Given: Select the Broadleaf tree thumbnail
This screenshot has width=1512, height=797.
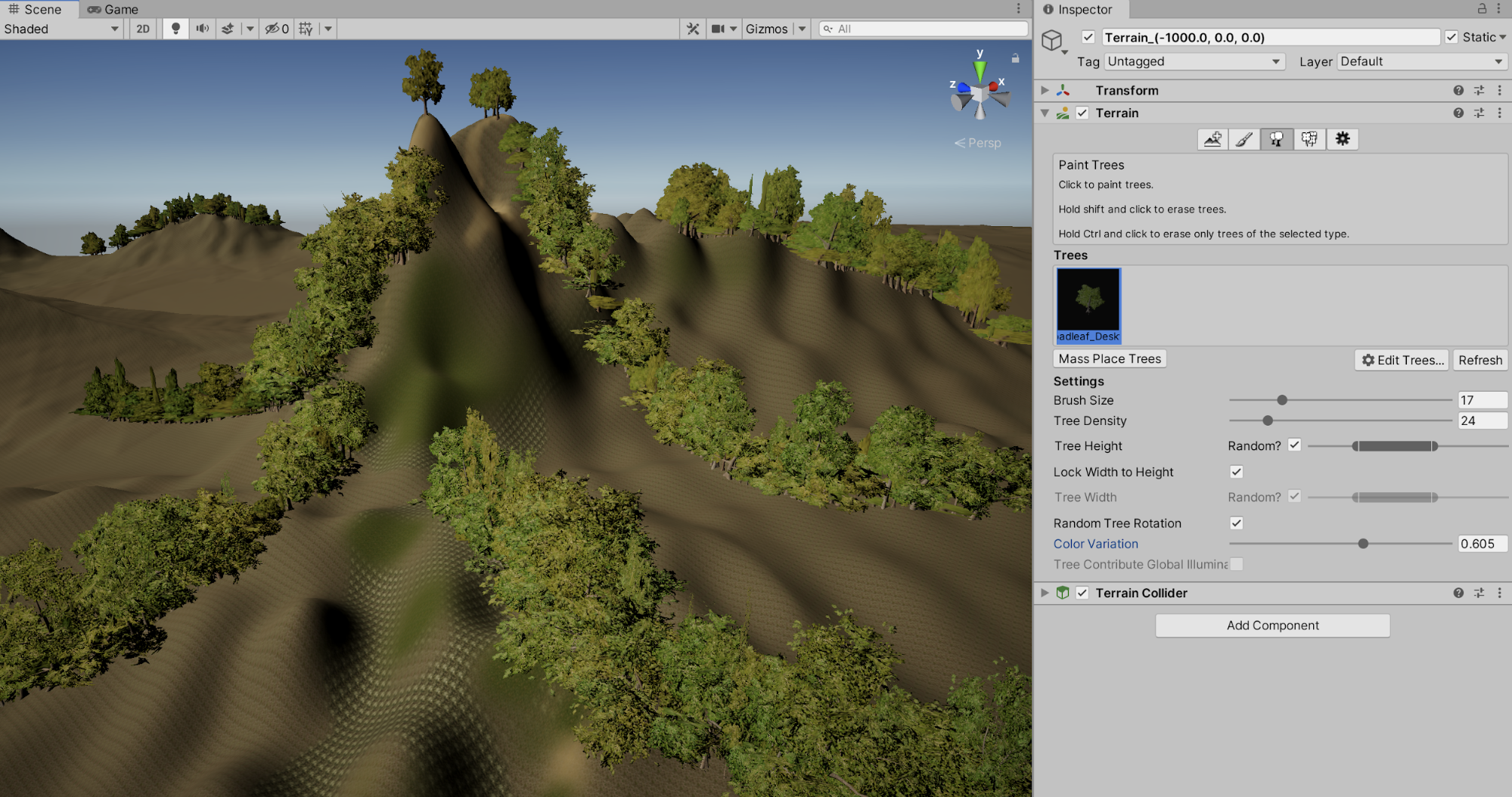Looking at the screenshot, I should click(x=1088, y=305).
